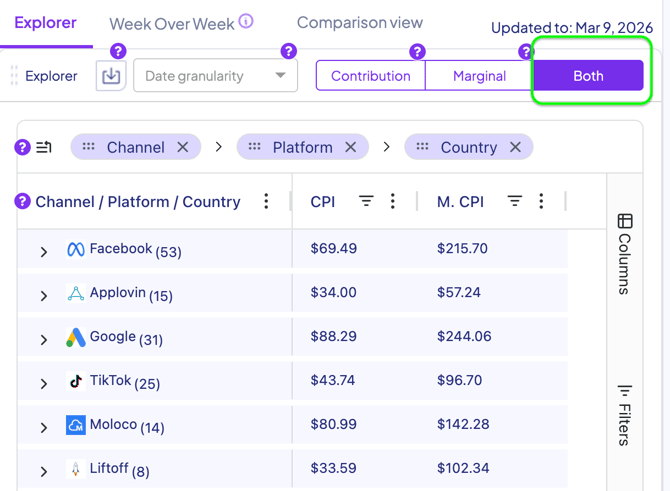This screenshot has height=491, width=670.
Task: Switch to the Week Over Week tab
Action: tap(172, 23)
